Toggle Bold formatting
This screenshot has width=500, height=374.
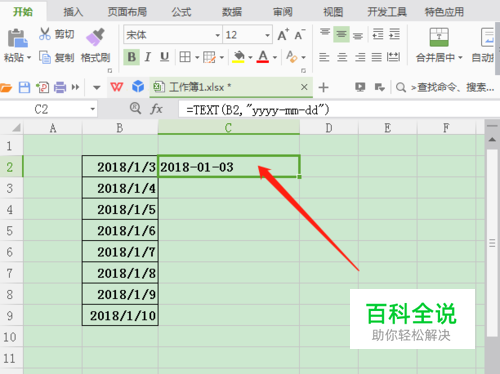(x=131, y=57)
